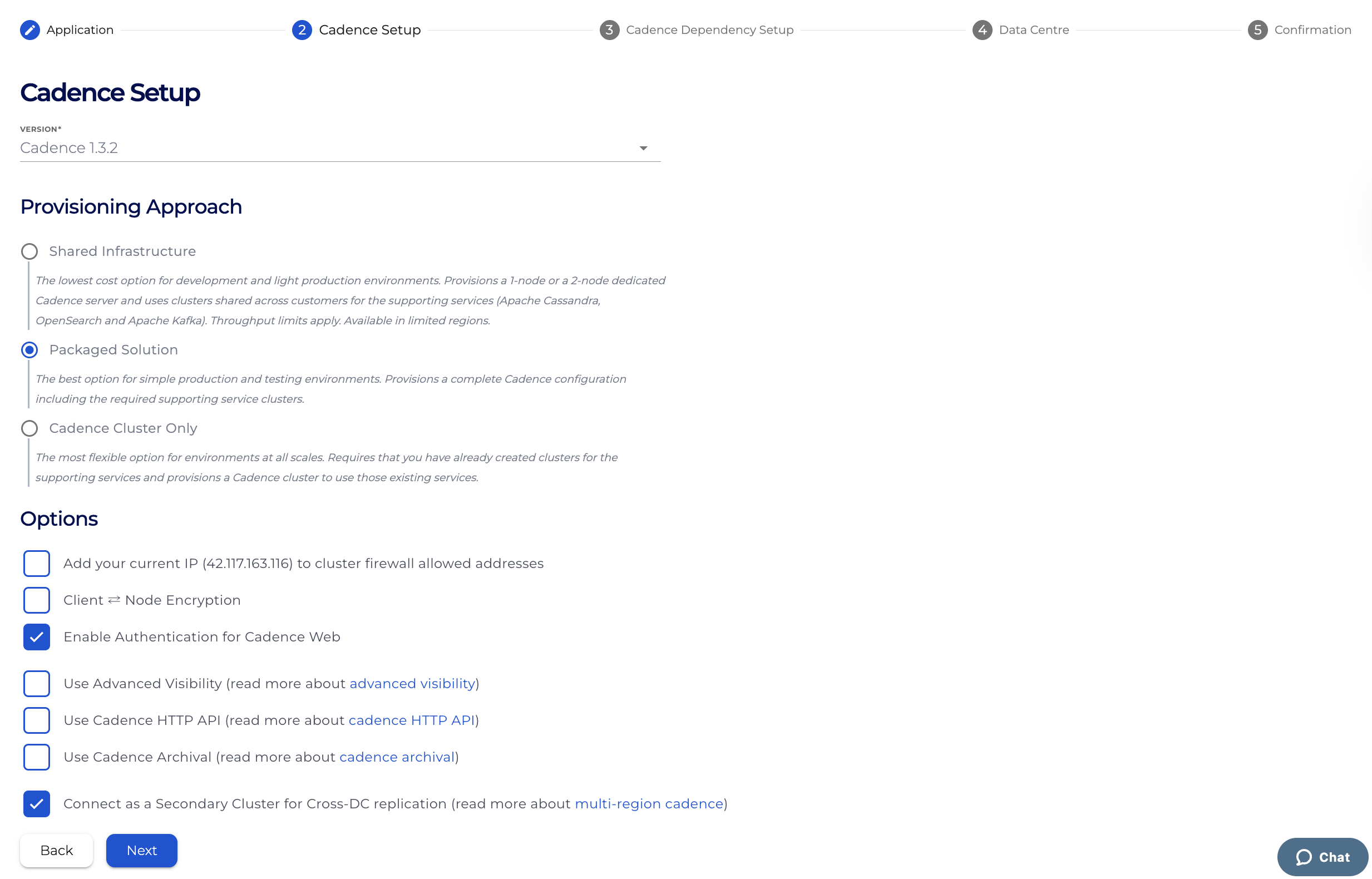Viewport: 1372px width, 879px height.
Task: Enable adding current IP to firewall
Action: pos(37,564)
